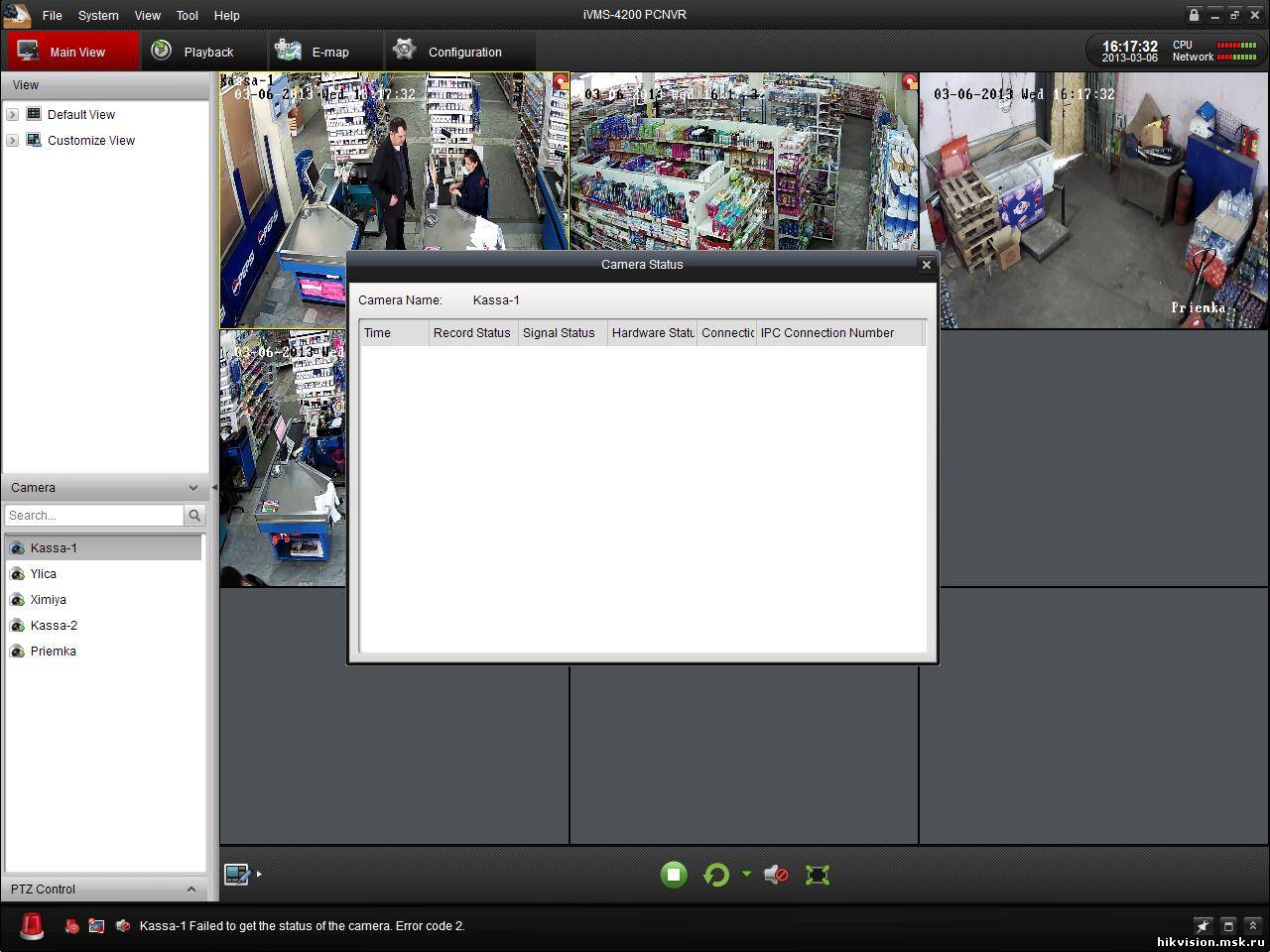The width and height of the screenshot is (1270, 952).
Task: Click the recording indicator on Kassa-1 view
Action: point(560,81)
